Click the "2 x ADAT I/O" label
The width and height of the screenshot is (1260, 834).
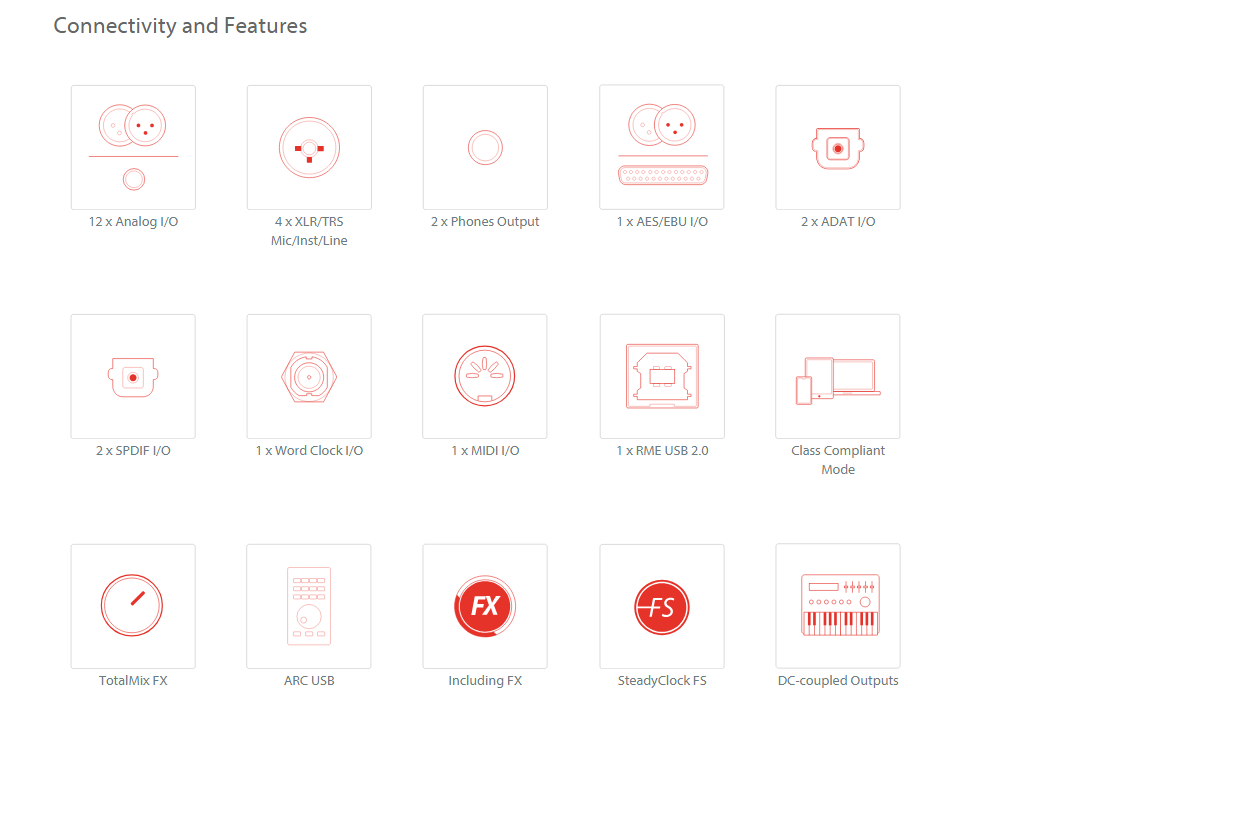pos(838,222)
